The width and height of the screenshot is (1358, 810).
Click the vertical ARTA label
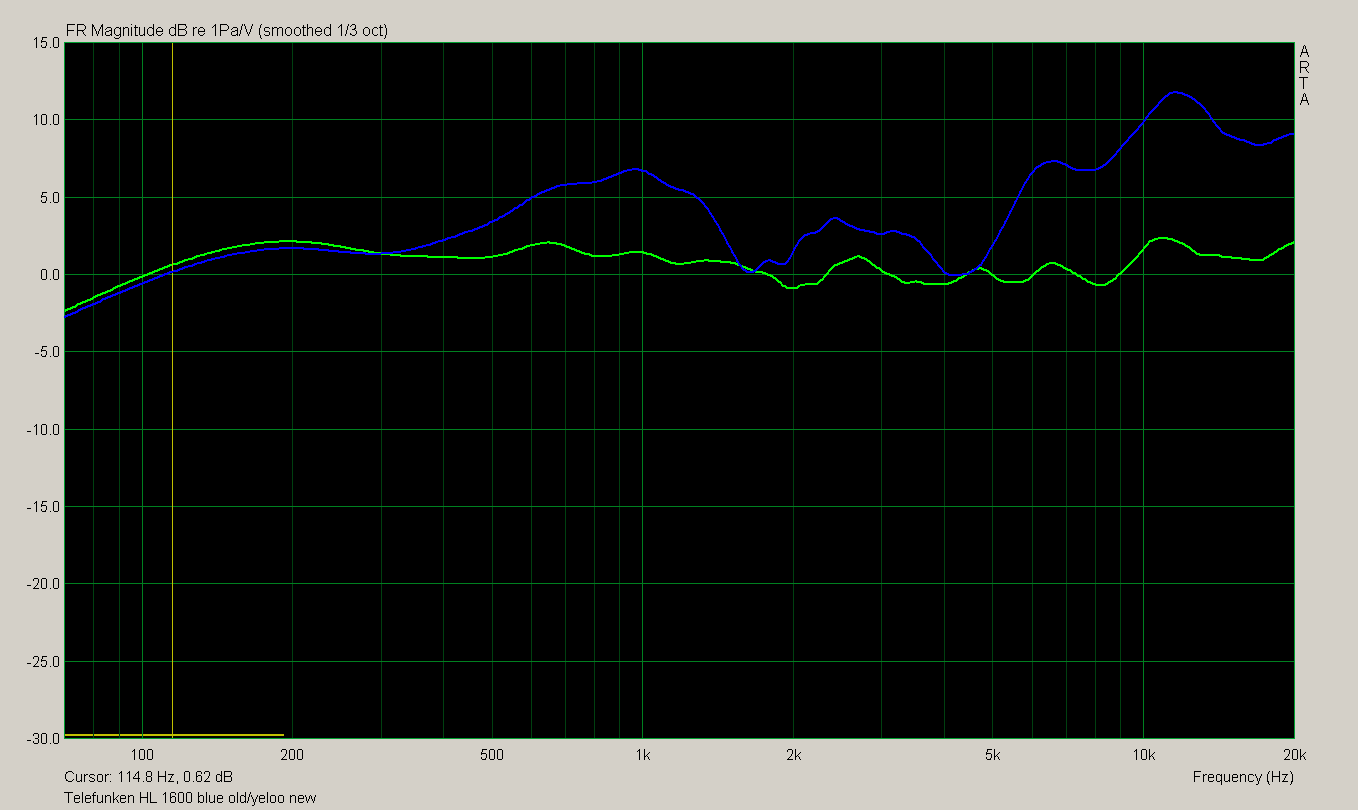tap(1304, 75)
